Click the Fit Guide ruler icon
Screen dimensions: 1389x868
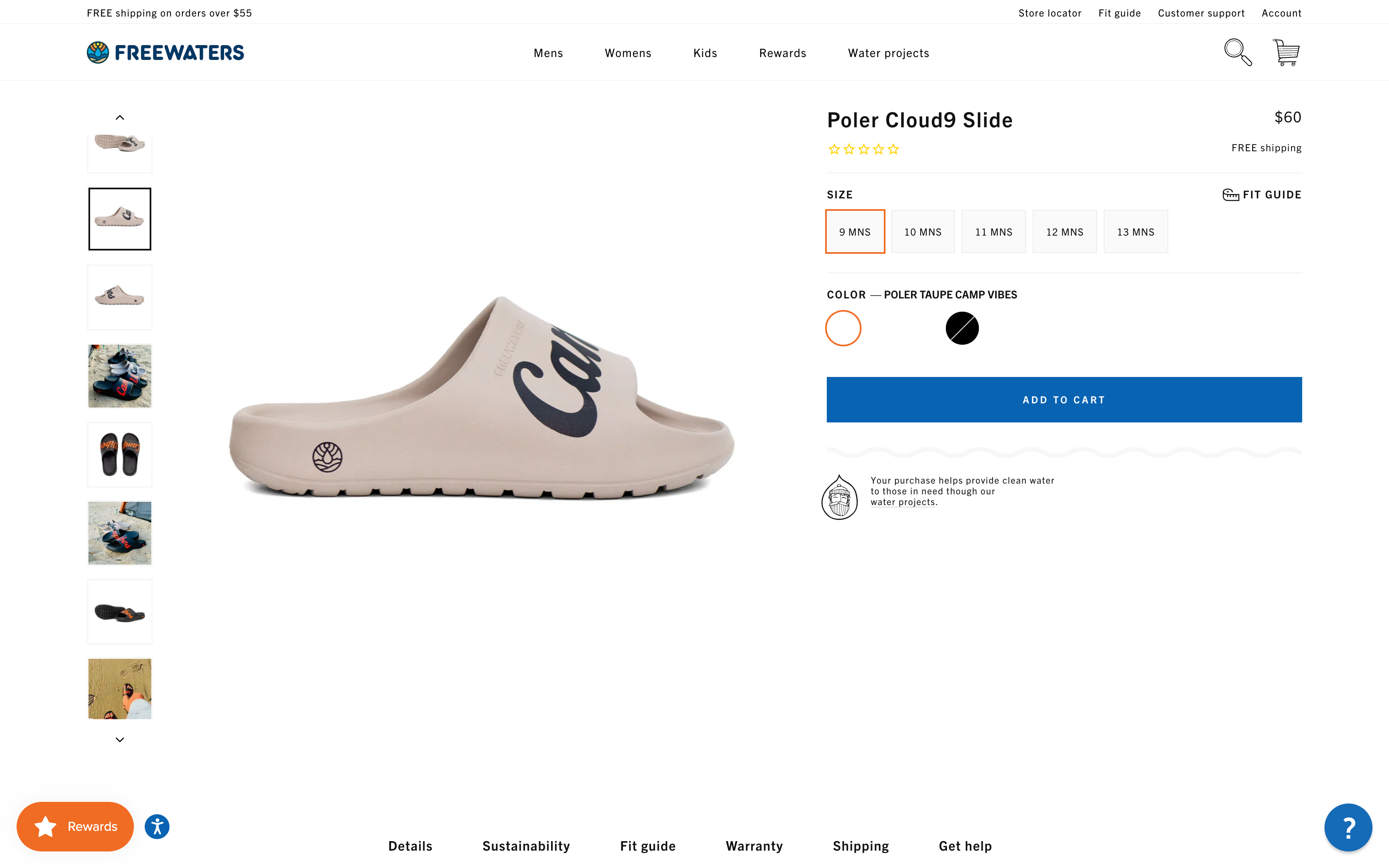coord(1230,195)
